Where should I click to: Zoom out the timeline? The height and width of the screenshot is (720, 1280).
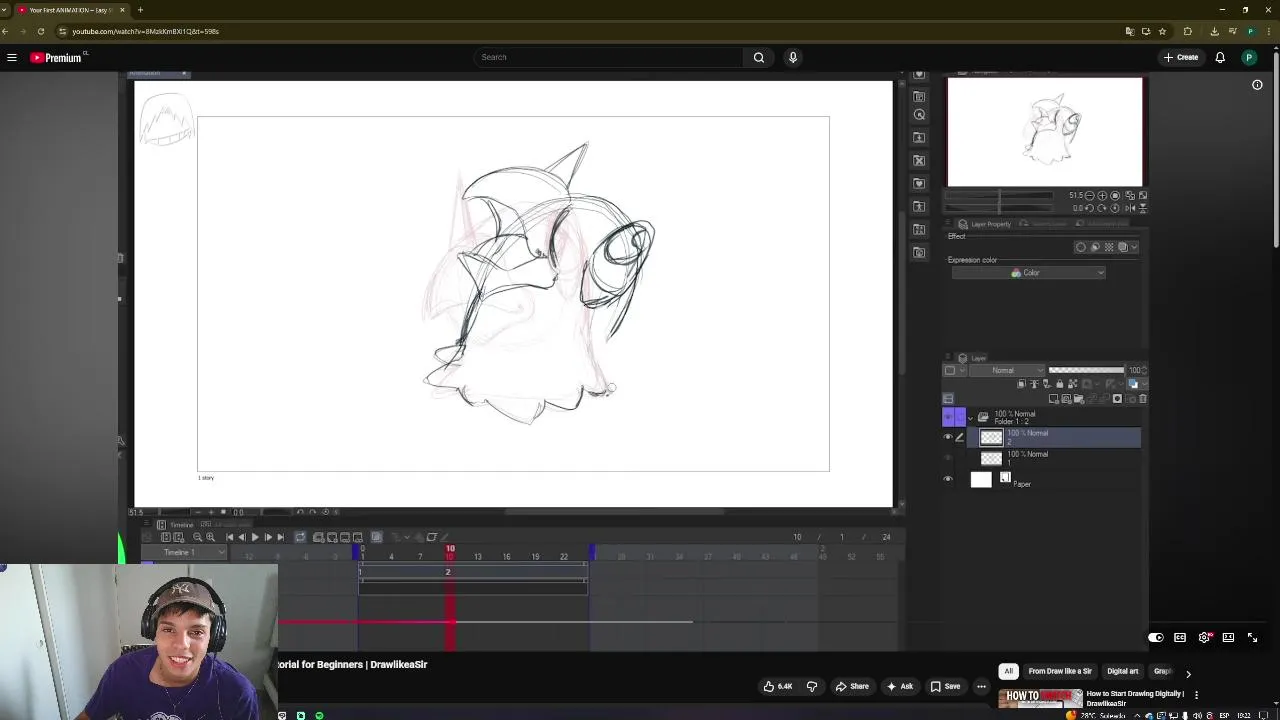click(x=197, y=537)
